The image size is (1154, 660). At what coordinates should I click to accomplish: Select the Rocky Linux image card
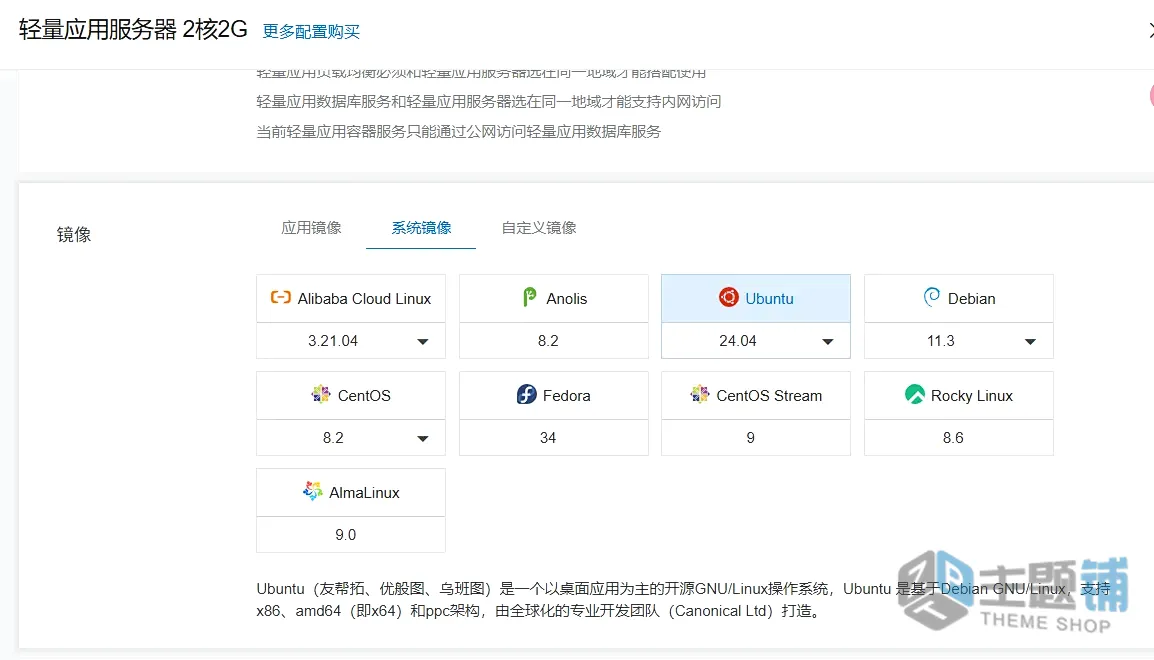(958, 395)
